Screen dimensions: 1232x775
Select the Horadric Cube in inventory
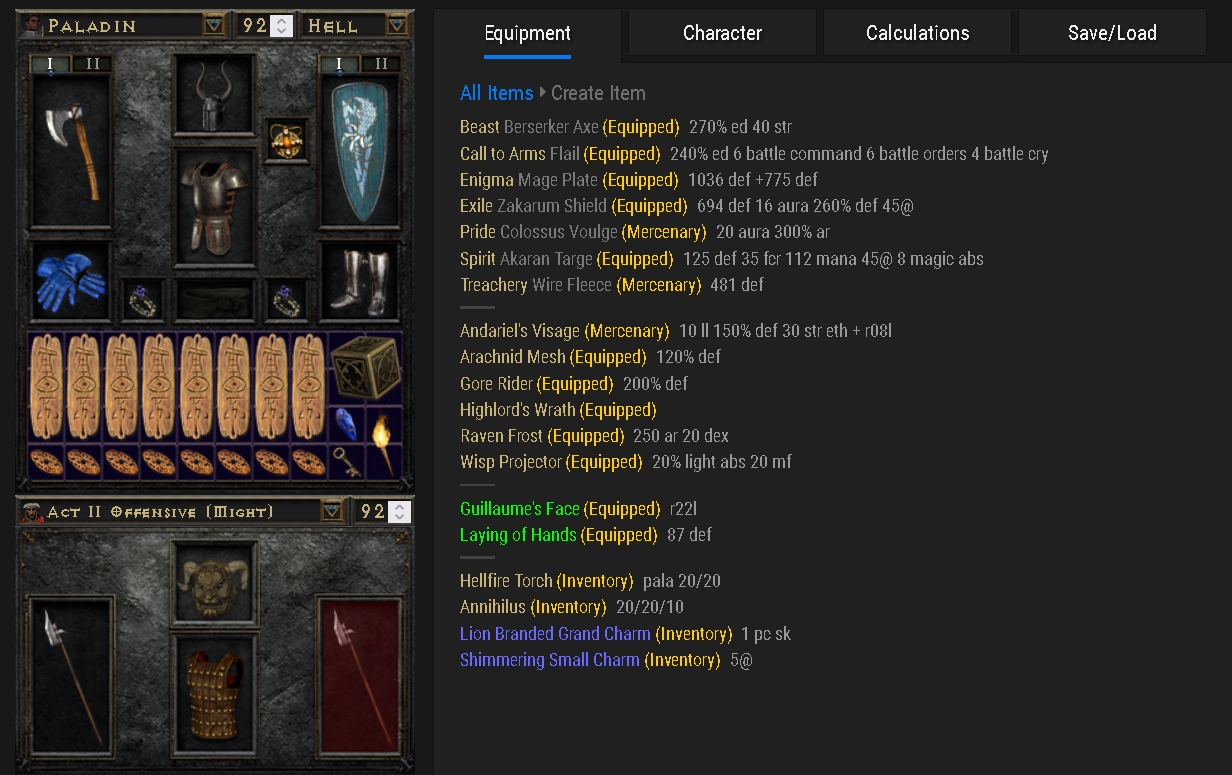click(x=364, y=368)
